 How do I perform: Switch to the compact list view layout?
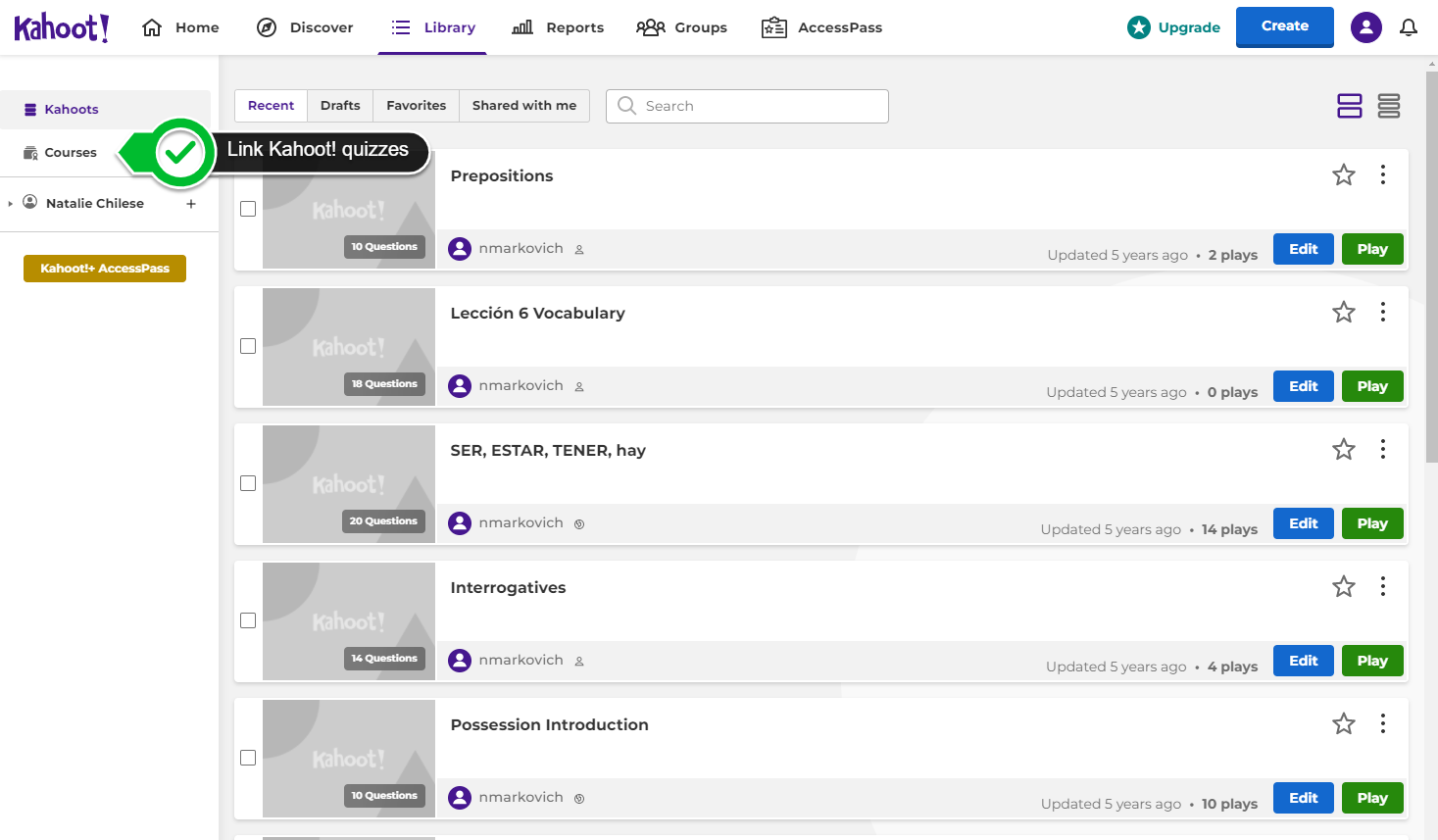point(1388,106)
